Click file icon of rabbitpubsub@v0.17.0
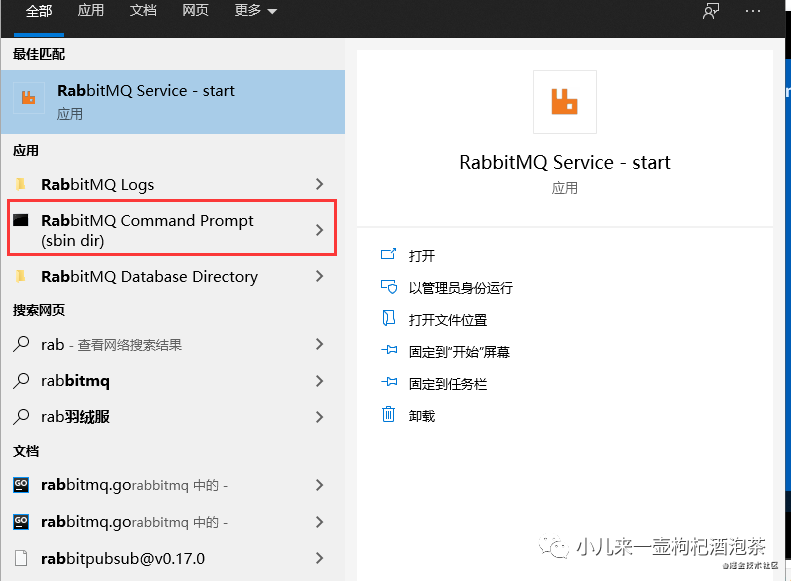 click(21, 558)
